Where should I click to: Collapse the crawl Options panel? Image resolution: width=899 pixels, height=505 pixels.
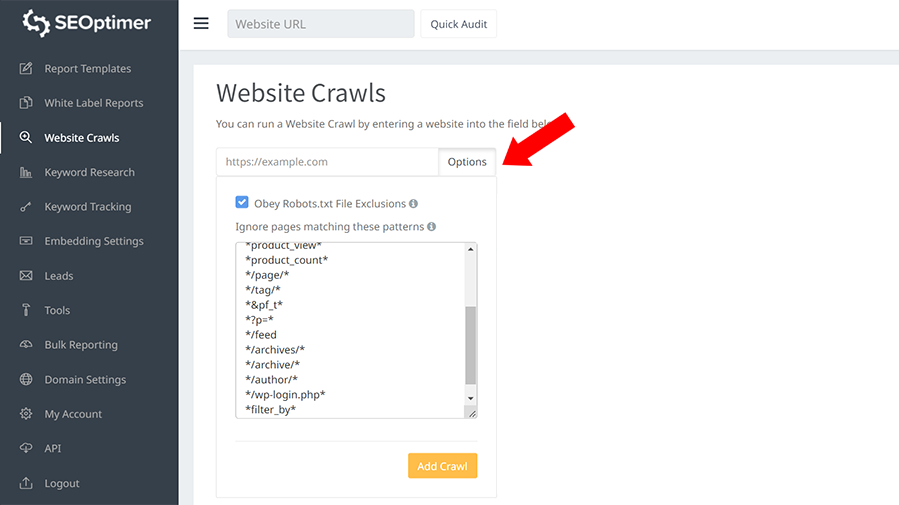[467, 162]
